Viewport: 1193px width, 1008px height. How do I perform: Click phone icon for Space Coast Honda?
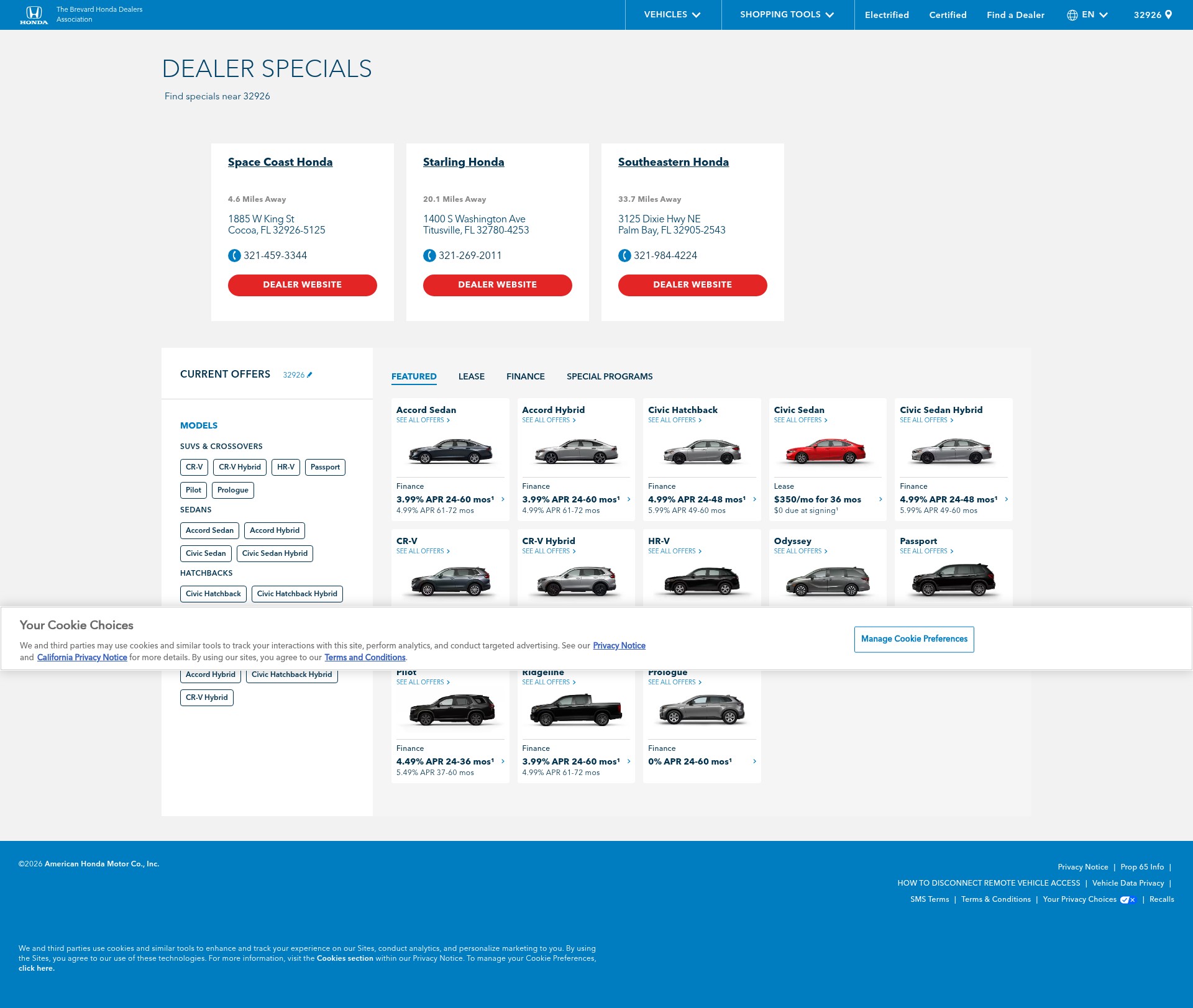pyautogui.click(x=234, y=255)
